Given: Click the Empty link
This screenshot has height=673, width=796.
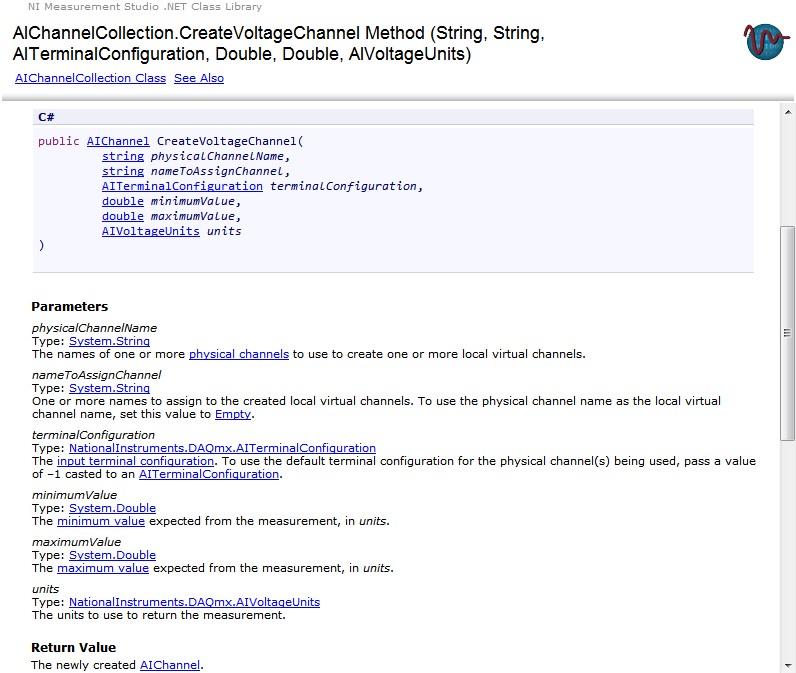Looking at the screenshot, I should 233,414.
